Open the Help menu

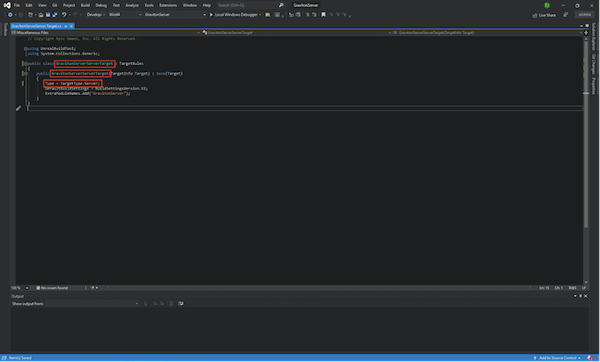tap(207, 5)
